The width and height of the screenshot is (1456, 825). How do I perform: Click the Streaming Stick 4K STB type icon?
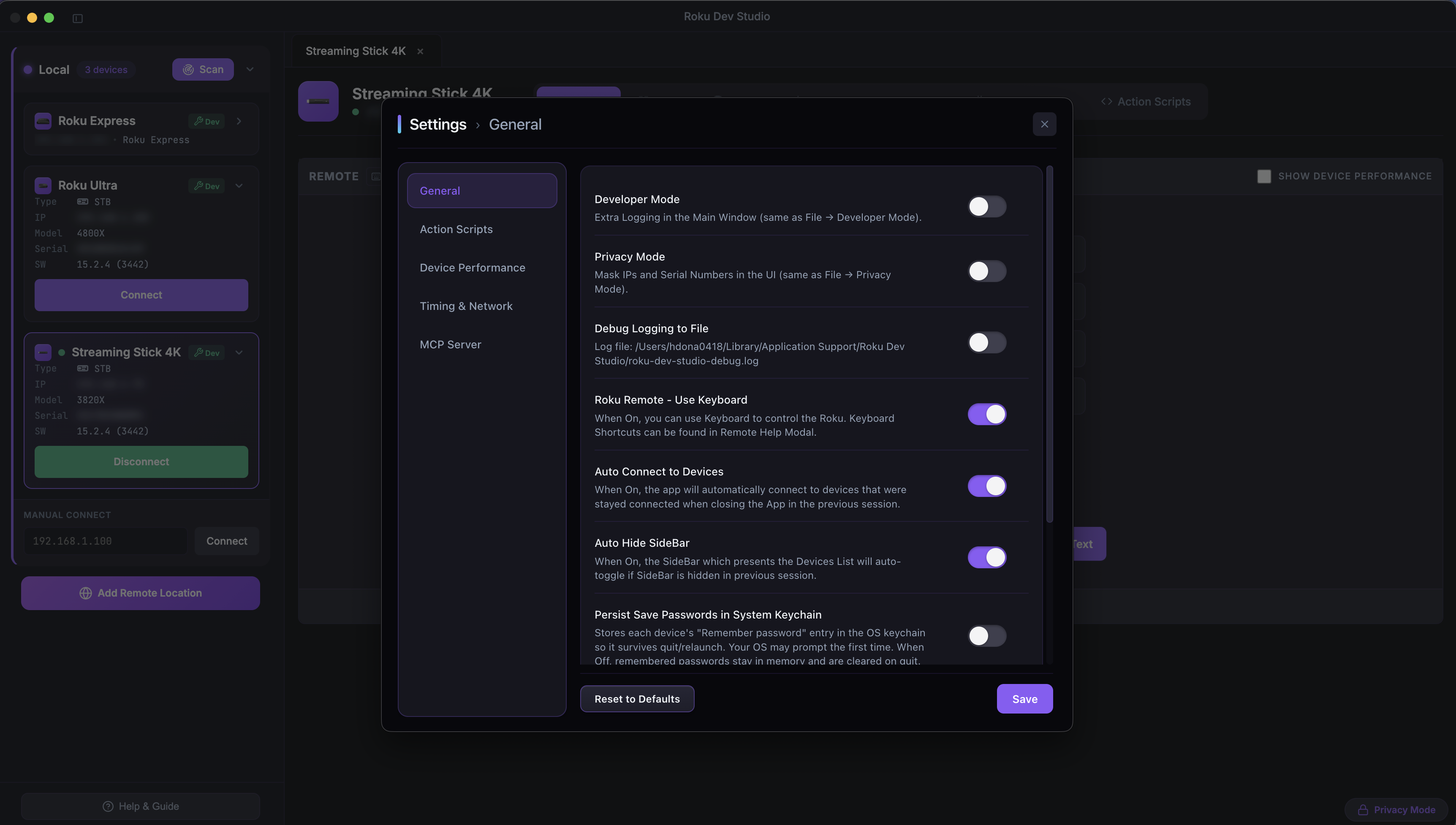pyautogui.click(x=83, y=368)
